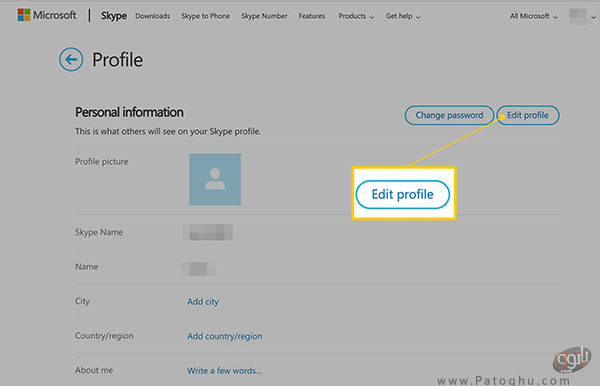Click the Edit profile button in header row

(528, 115)
